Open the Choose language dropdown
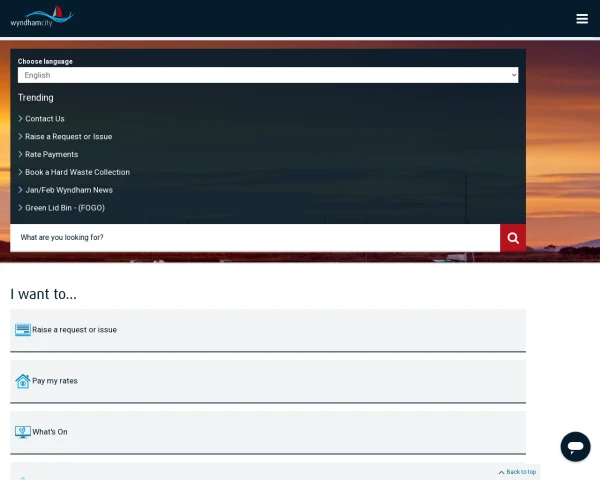 coord(268,75)
